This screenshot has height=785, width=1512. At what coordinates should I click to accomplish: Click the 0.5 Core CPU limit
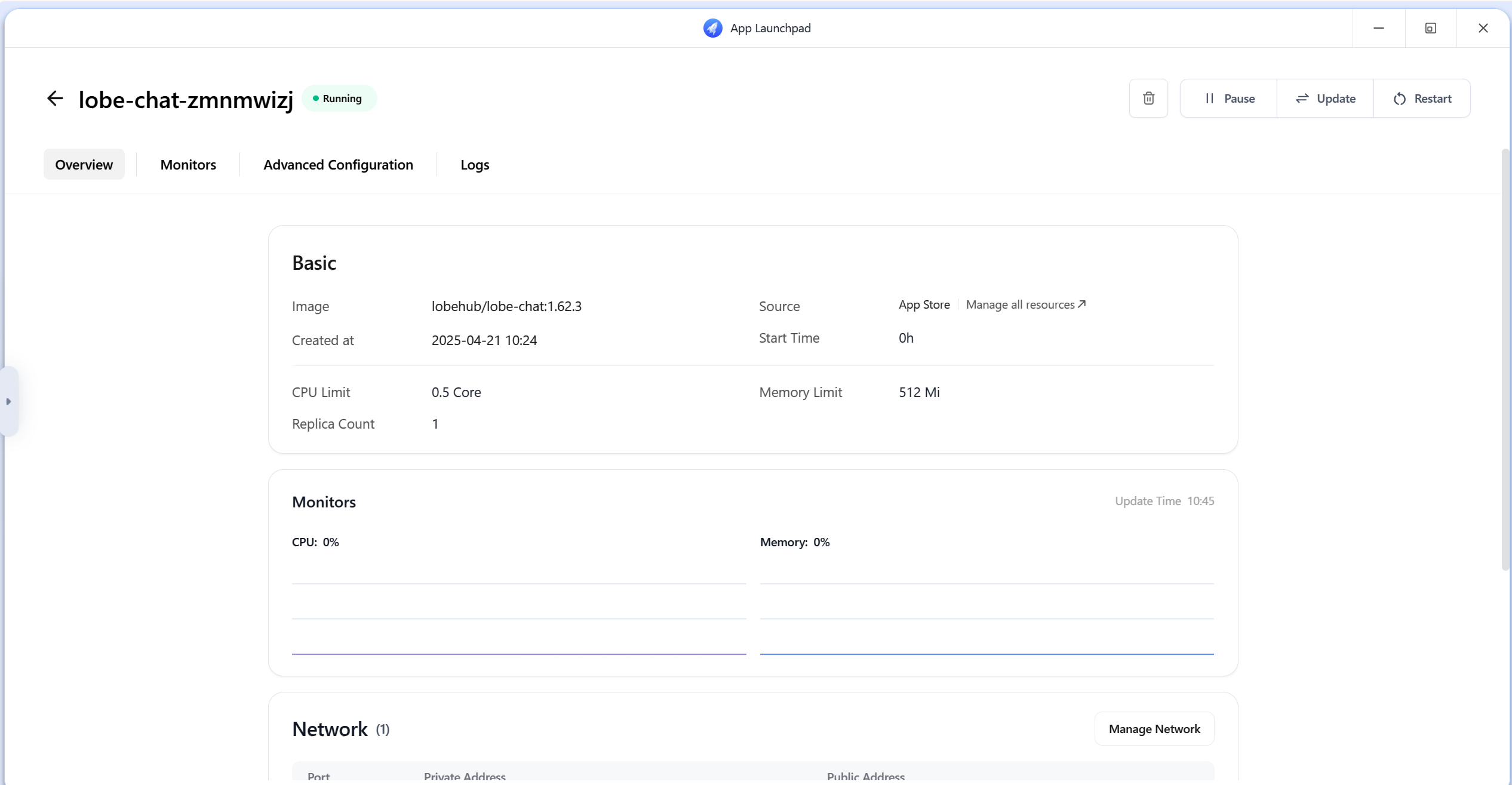point(456,392)
